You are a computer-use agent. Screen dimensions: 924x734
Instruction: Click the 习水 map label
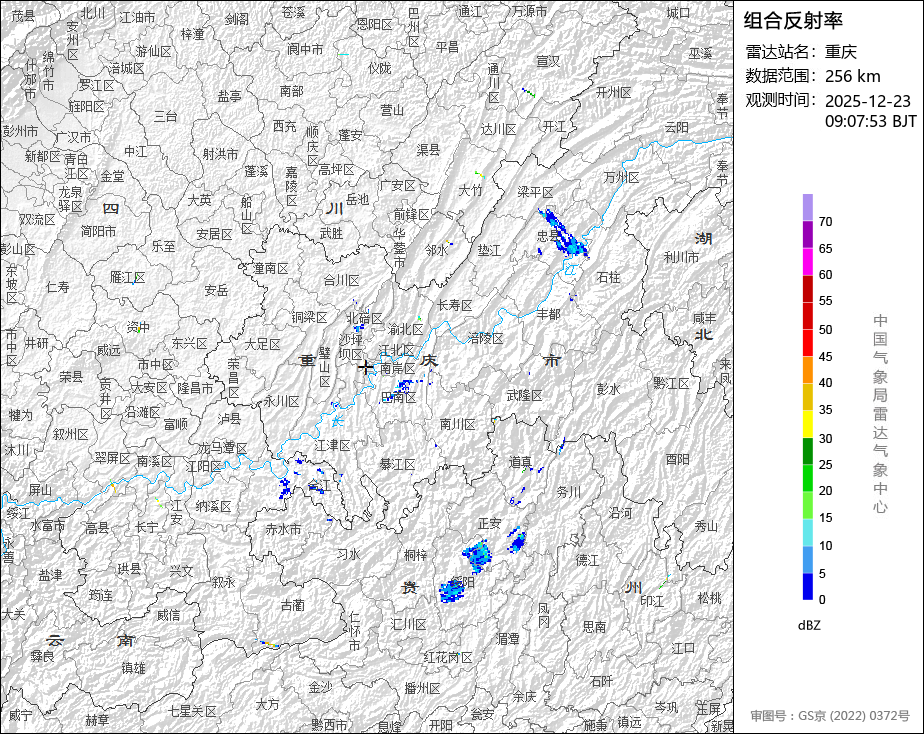(348, 554)
